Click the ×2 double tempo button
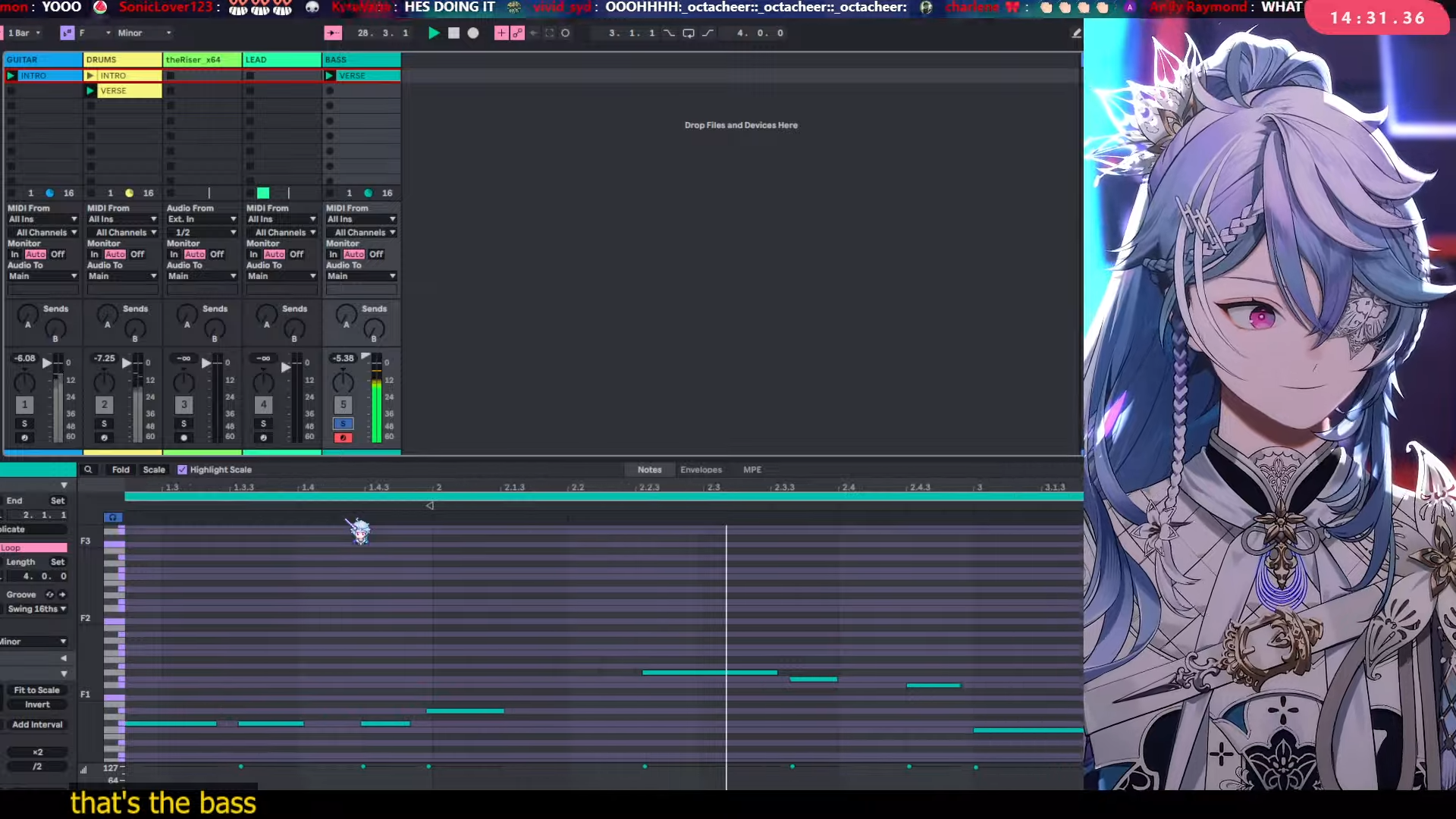The width and height of the screenshot is (1456, 819). 37,753
